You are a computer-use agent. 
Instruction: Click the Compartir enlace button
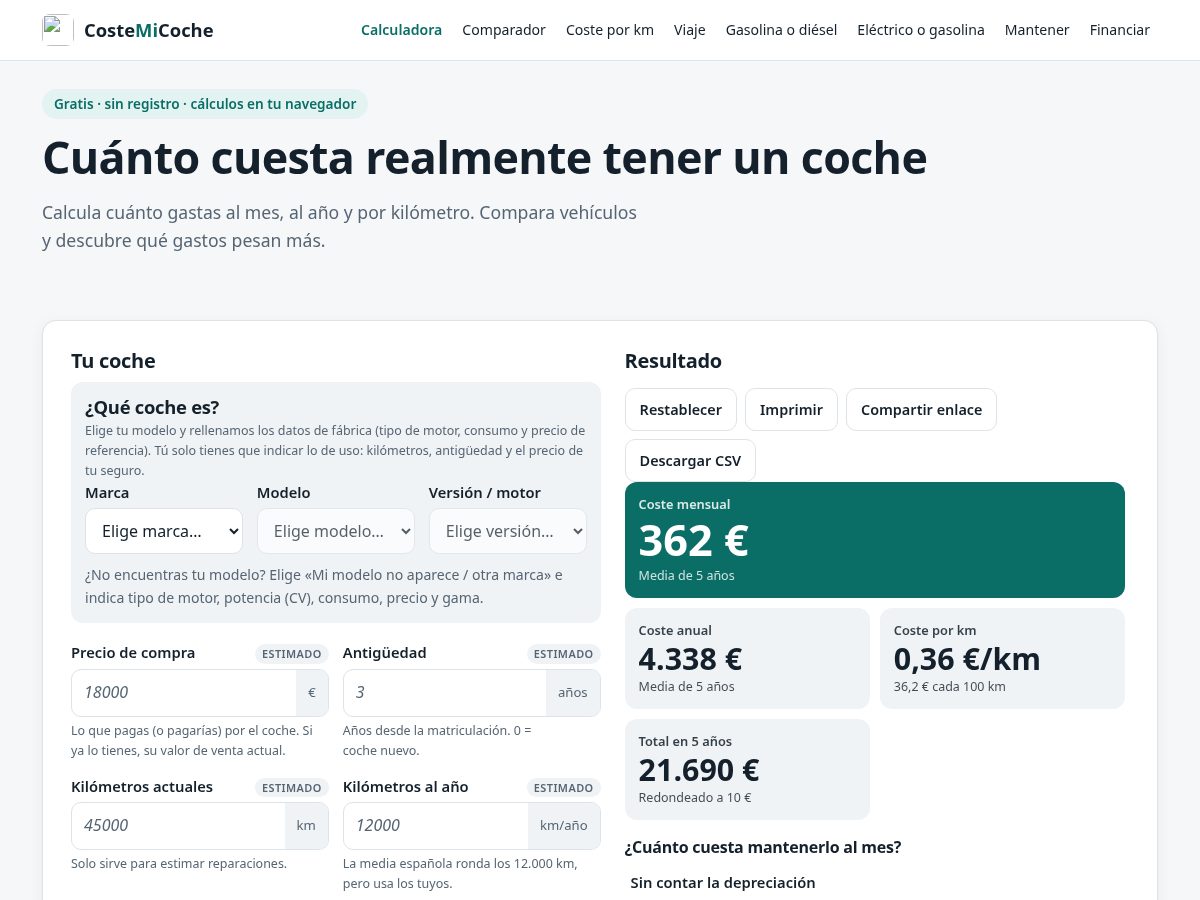point(921,410)
